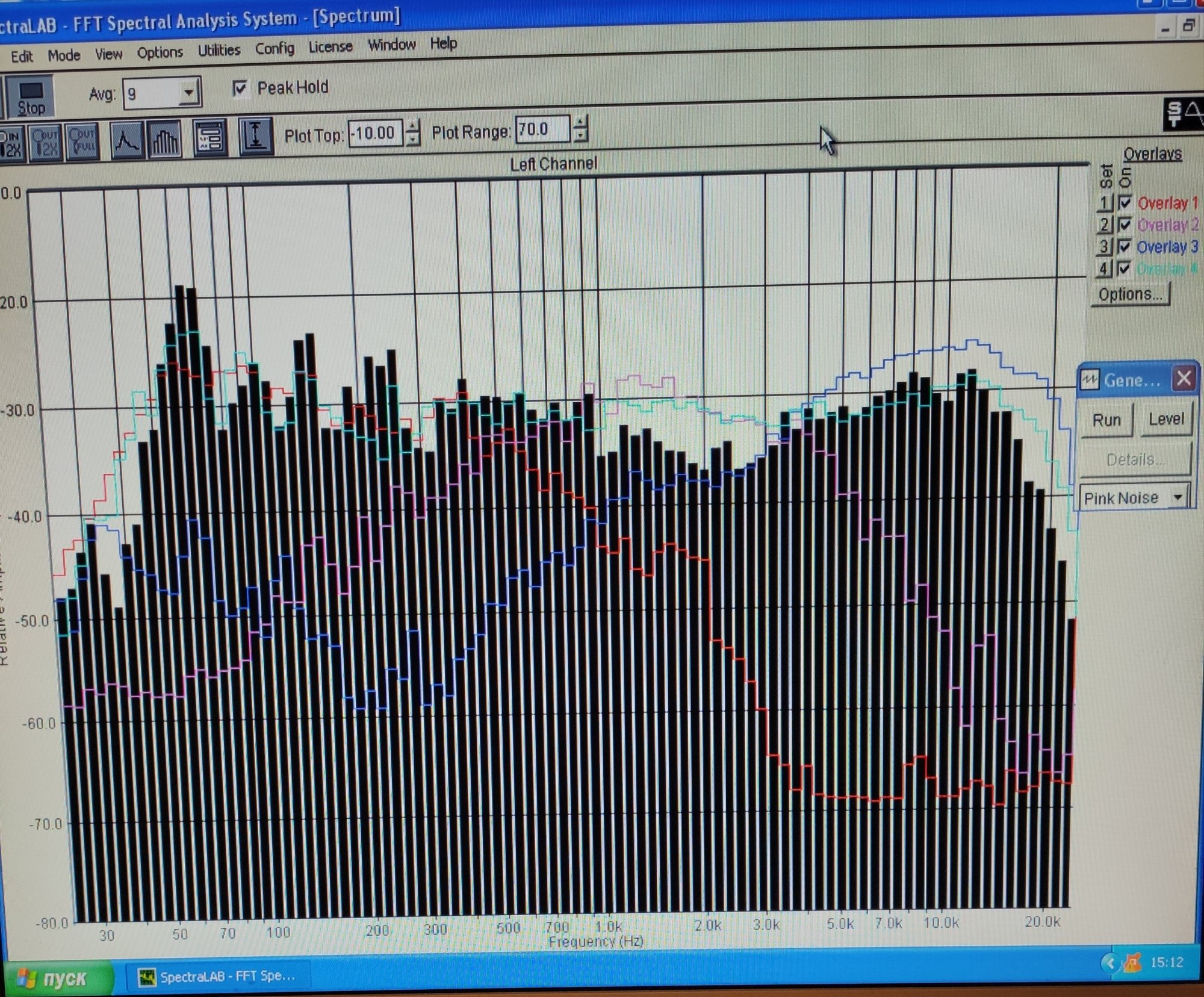Viewport: 1204px width, 997px height.
Task: Click the auto-range vertical scale icon
Action: click(x=255, y=137)
